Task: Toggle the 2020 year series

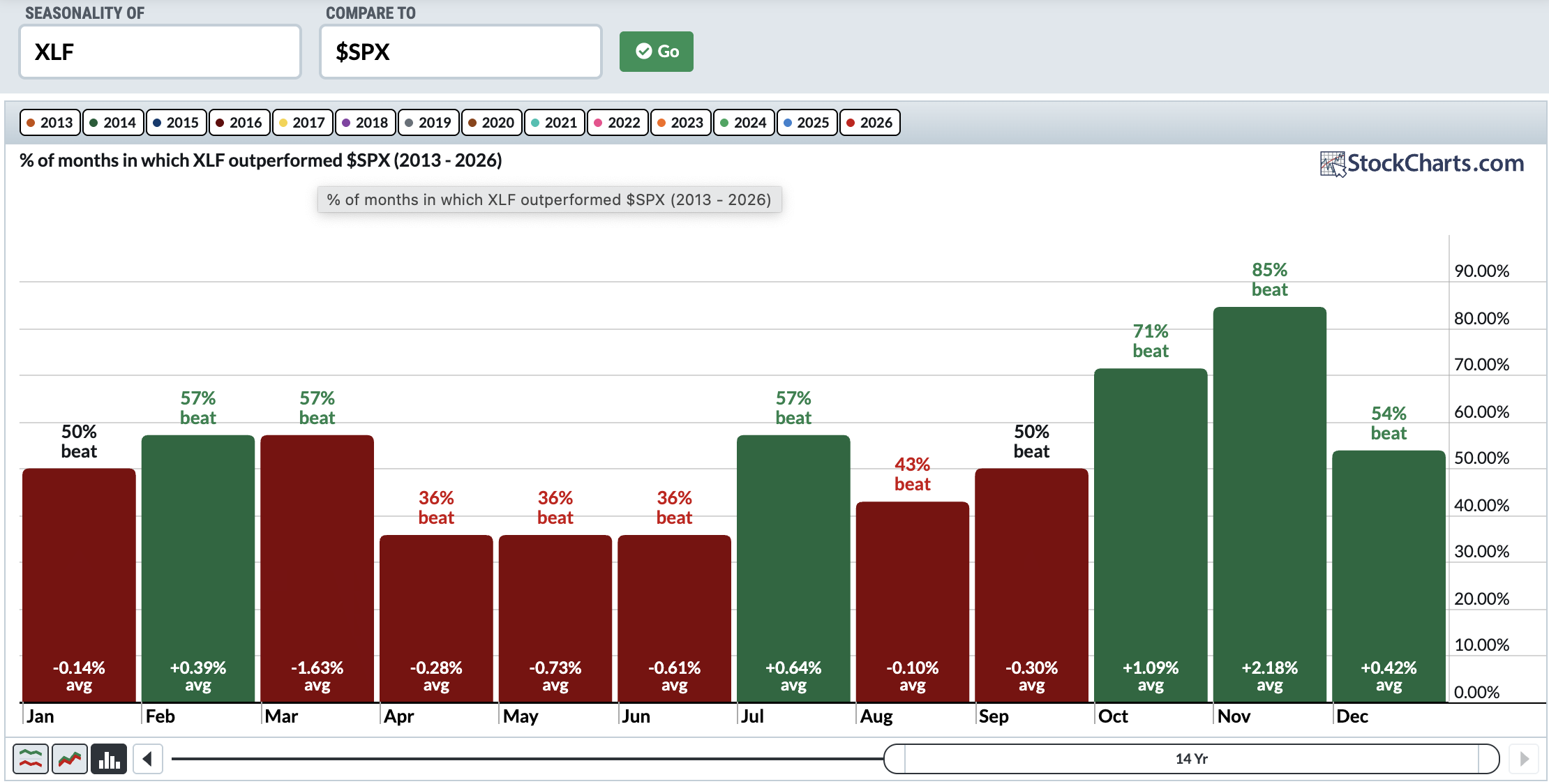Action: [492, 123]
